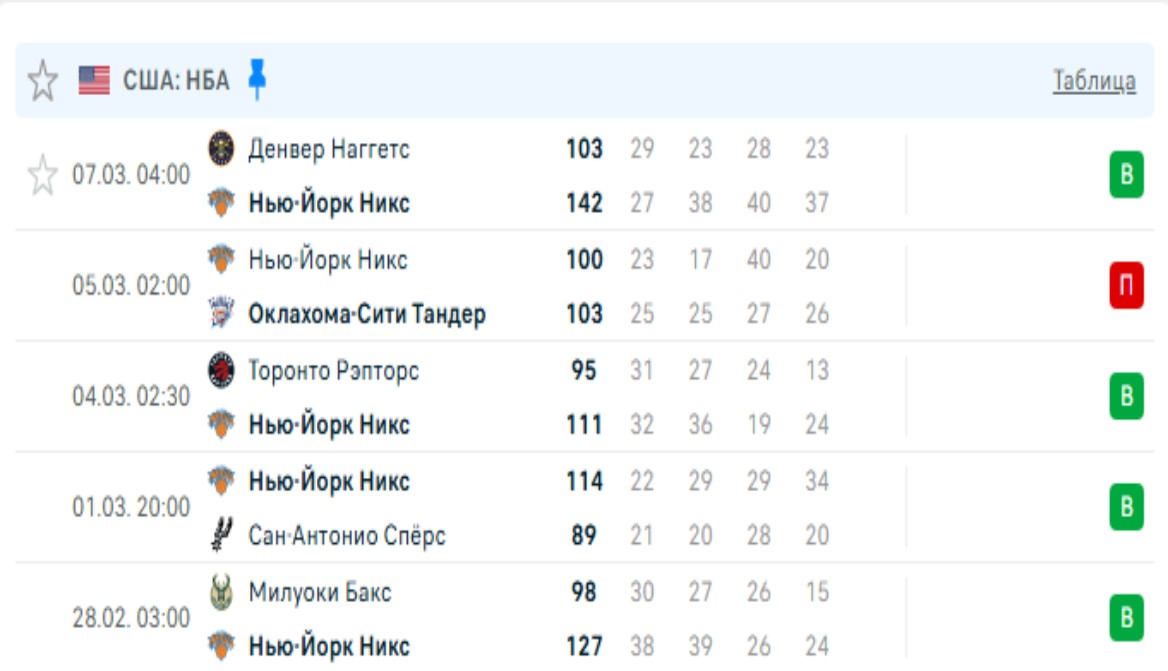Screen dimensions: 1168x671
Task: Click the green В badge for Toronto match
Action: click(1126, 397)
